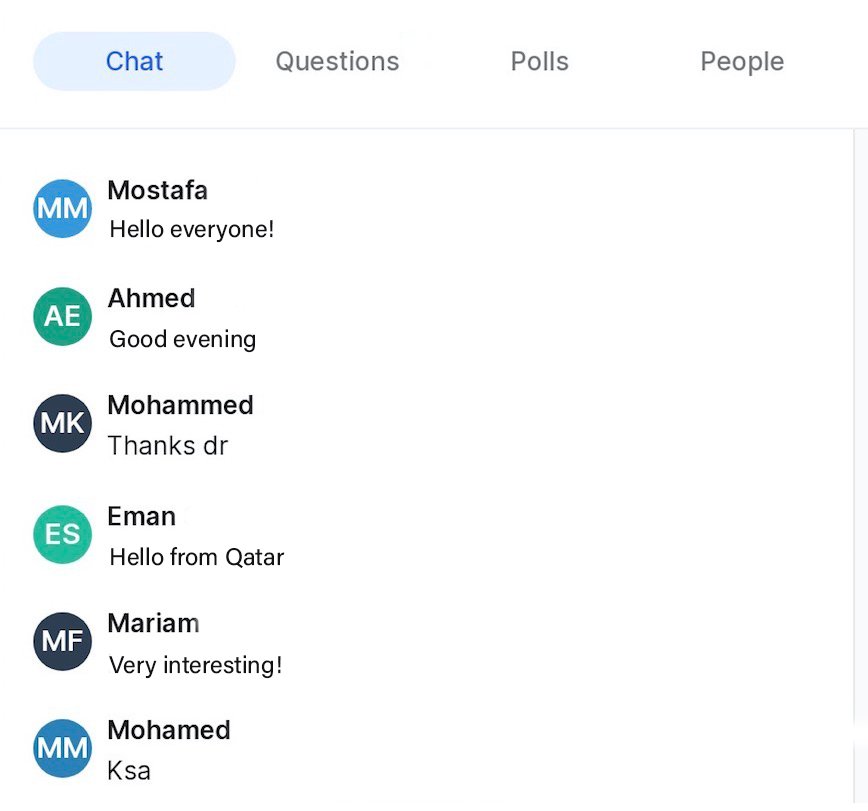Viewport: 868px width, 811px height.
Task: Switch to the Chat tab
Action: click(x=134, y=61)
